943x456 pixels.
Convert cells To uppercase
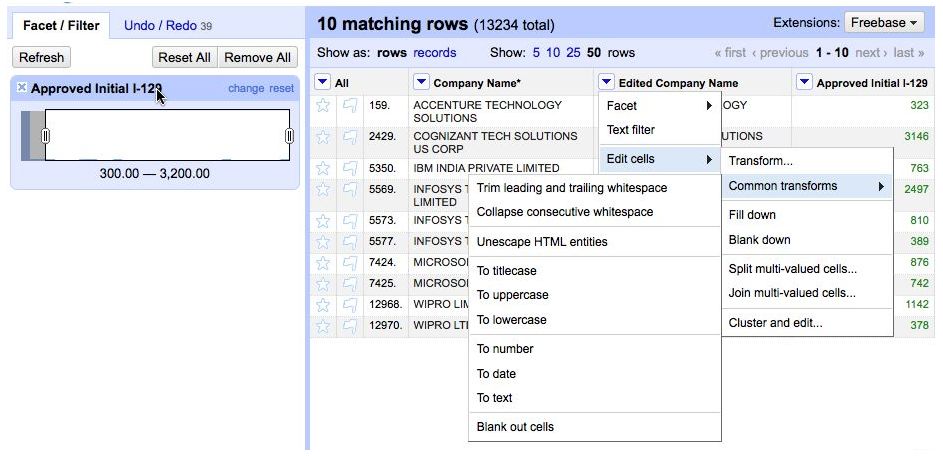click(594, 295)
